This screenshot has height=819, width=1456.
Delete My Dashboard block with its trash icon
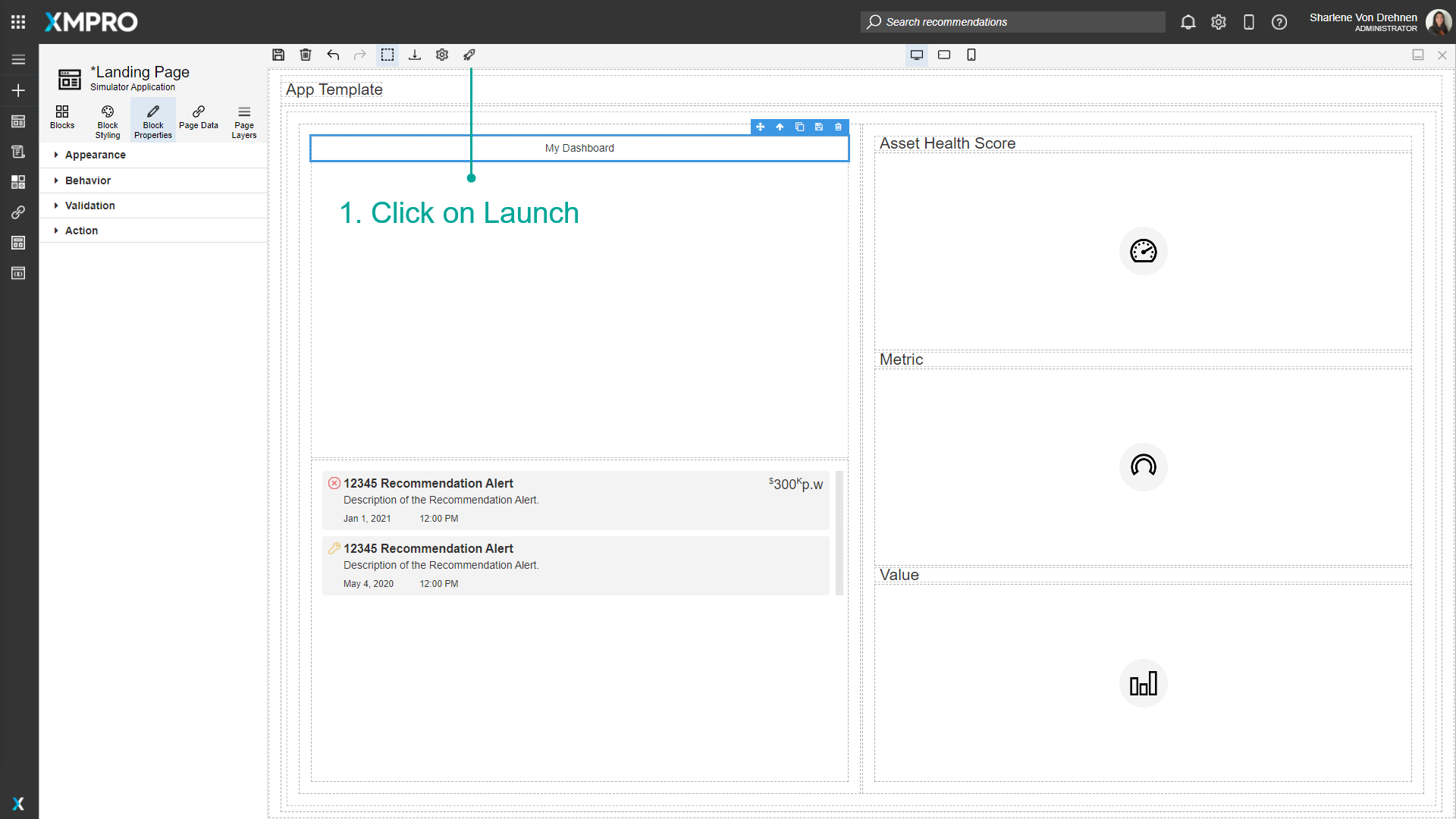click(837, 127)
